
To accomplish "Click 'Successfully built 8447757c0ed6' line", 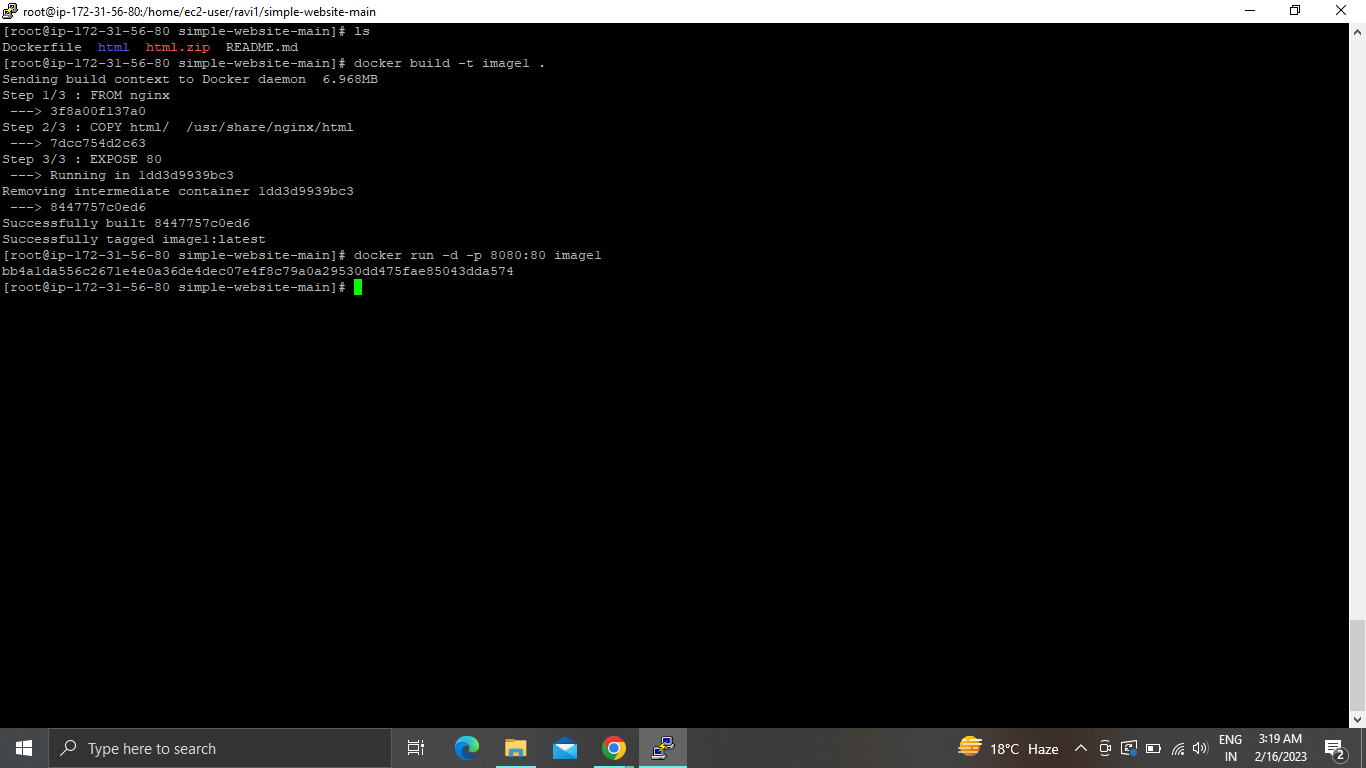I will [x=126, y=223].
